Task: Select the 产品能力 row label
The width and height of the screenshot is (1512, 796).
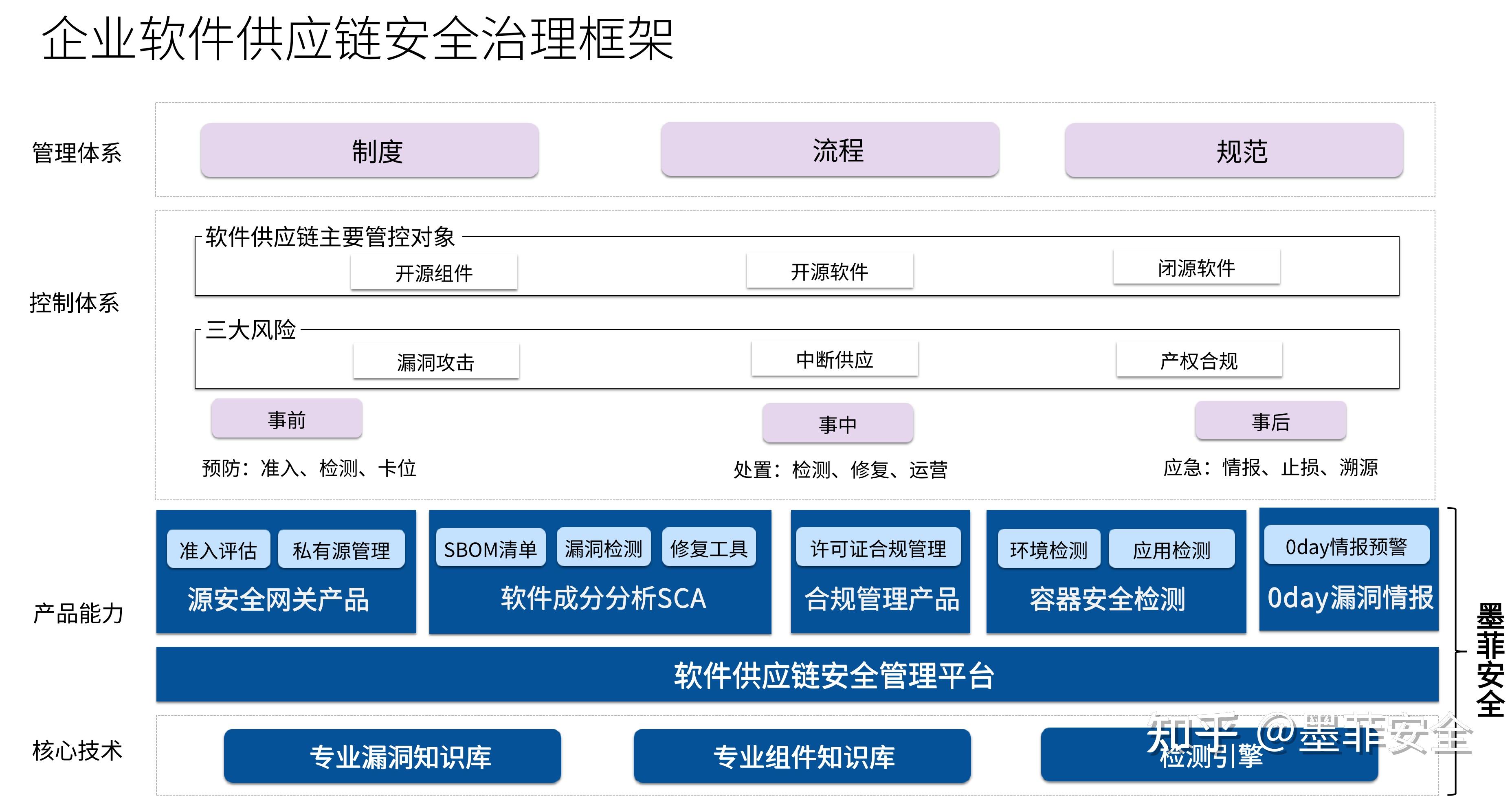Action: pyautogui.click(x=77, y=613)
